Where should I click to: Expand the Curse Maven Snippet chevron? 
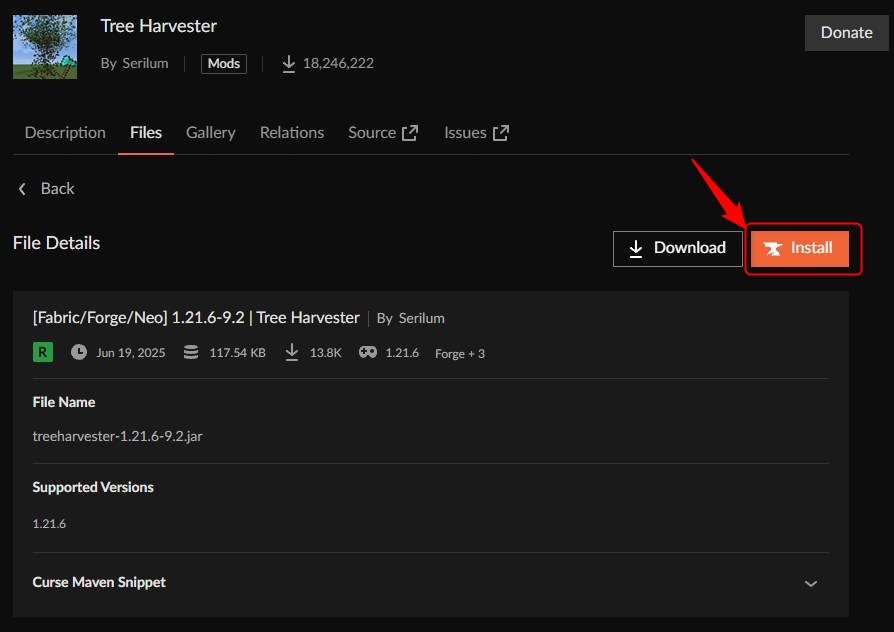coord(811,584)
